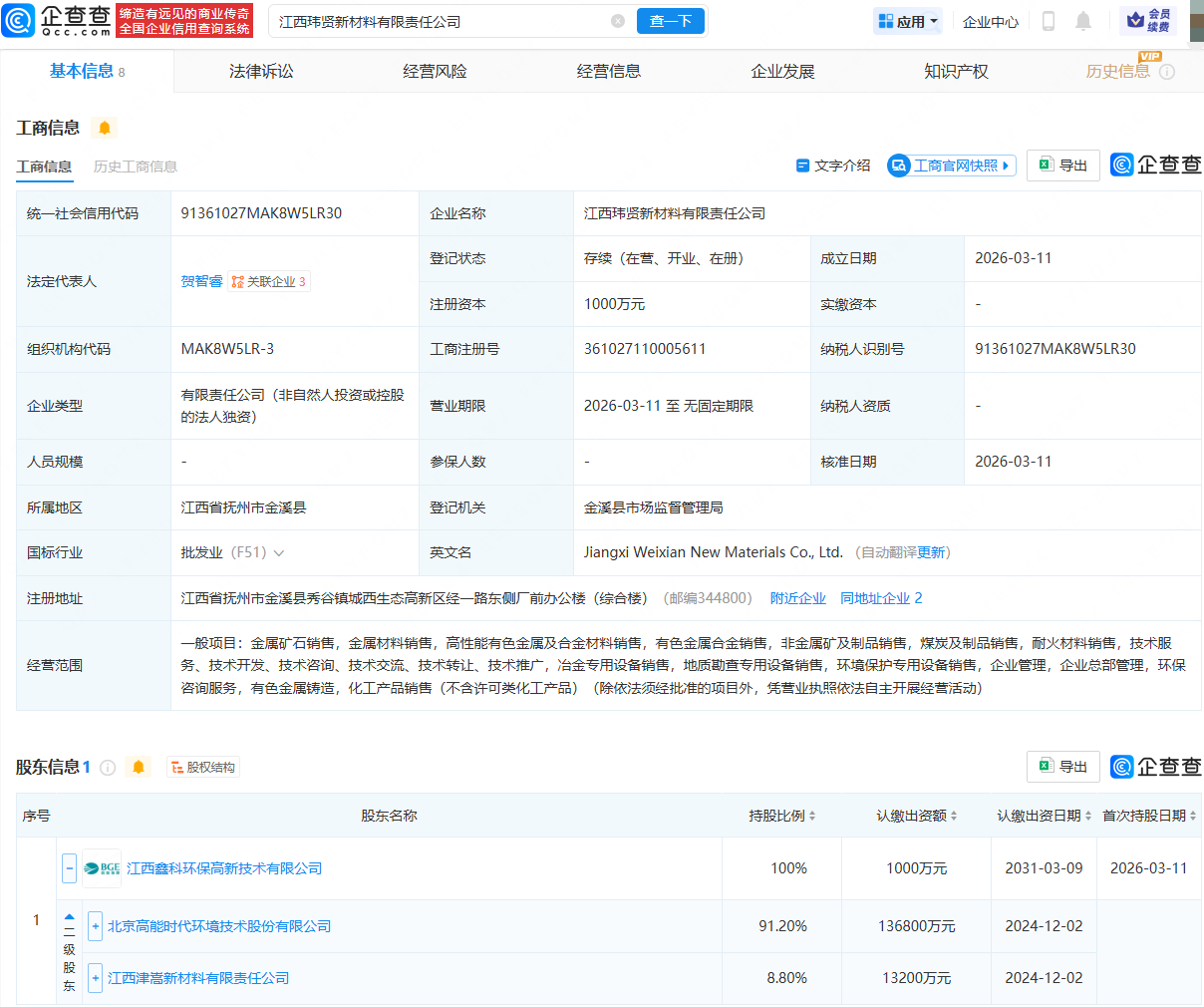Switch to the 法律诉讼 tab
This screenshot has height=1007, width=1204.
coord(259,70)
